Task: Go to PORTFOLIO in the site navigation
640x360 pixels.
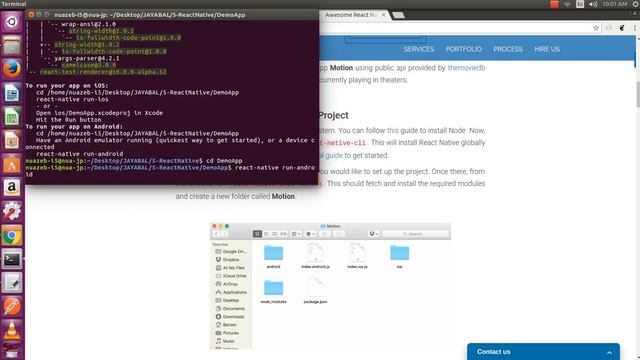Action: click(463, 49)
